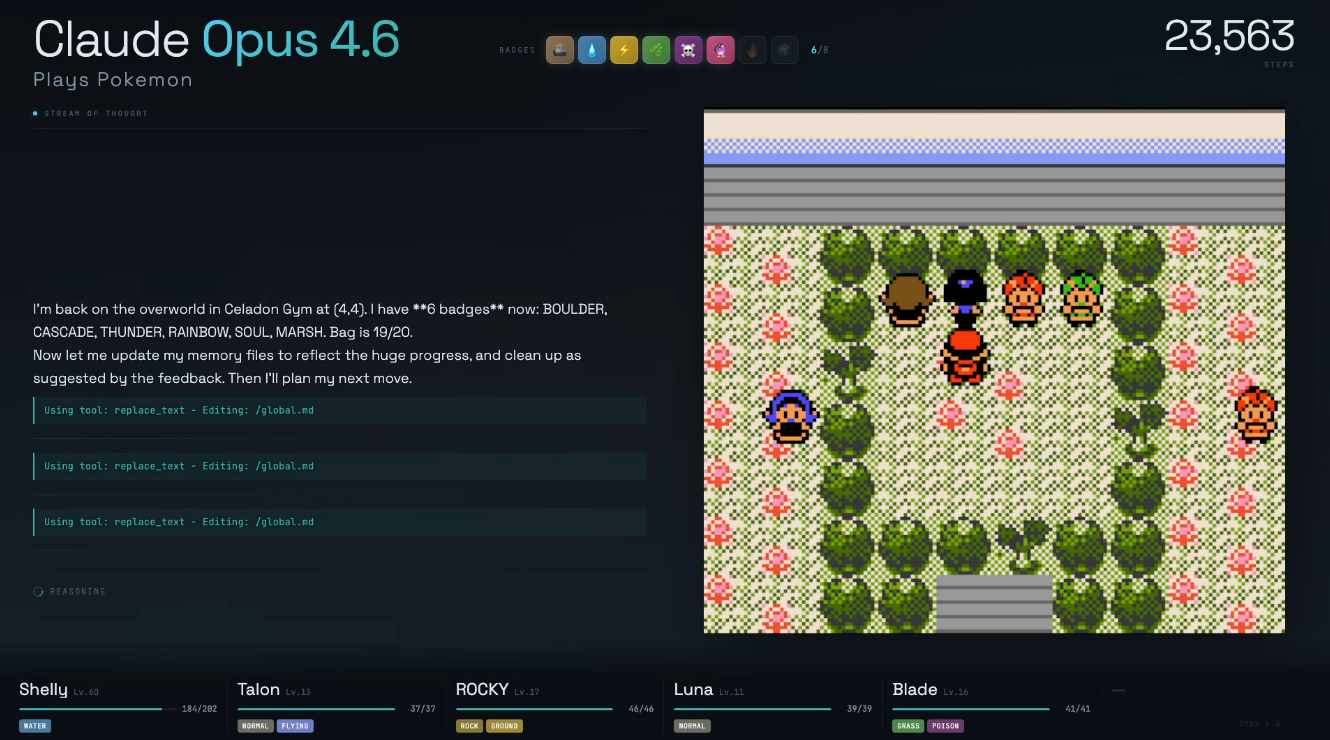The width and height of the screenshot is (1330, 740).
Task: Click the third replace_text tool call entry
Action: pyautogui.click(x=340, y=522)
